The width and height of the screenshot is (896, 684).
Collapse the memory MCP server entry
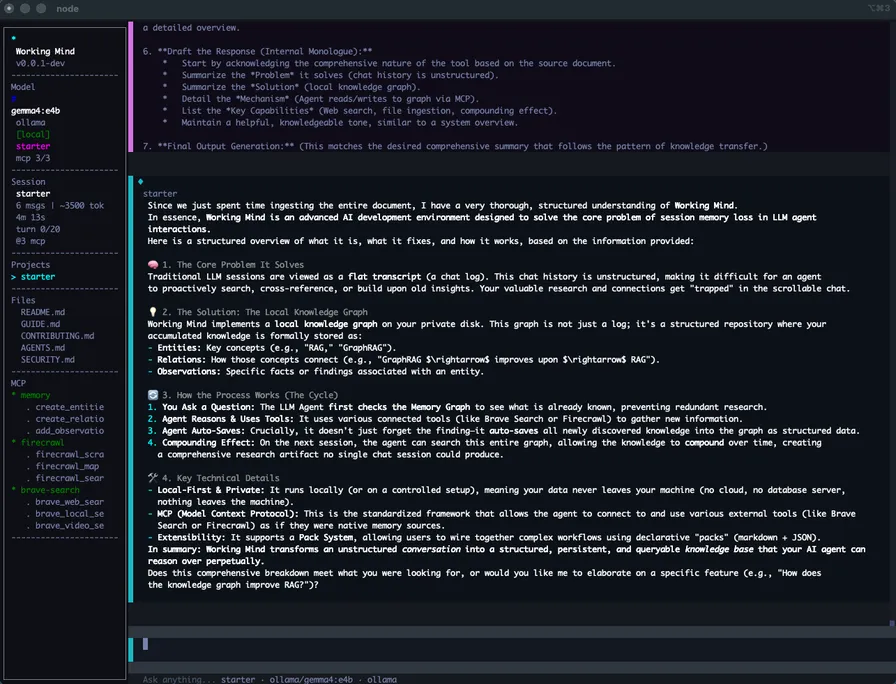tap(31, 395)
